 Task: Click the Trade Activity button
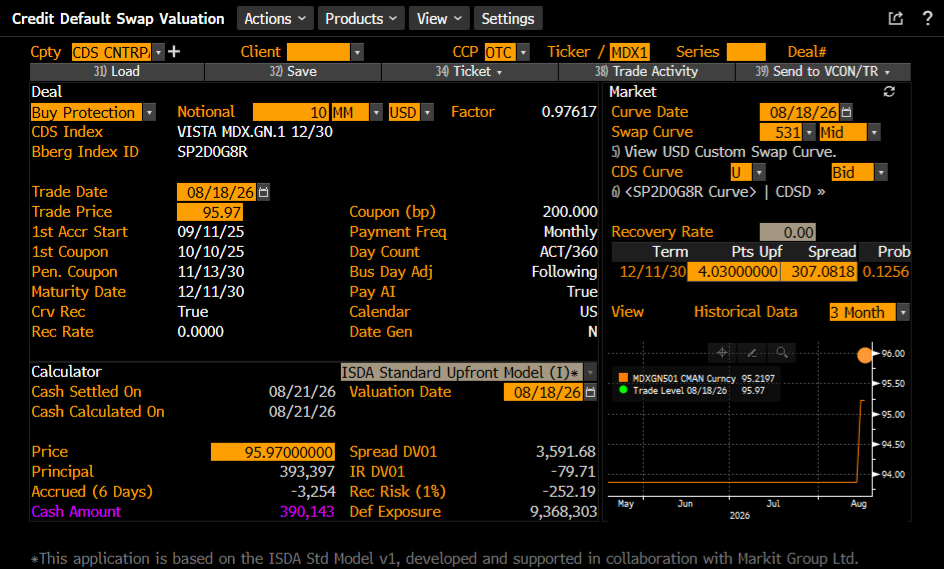647,72
